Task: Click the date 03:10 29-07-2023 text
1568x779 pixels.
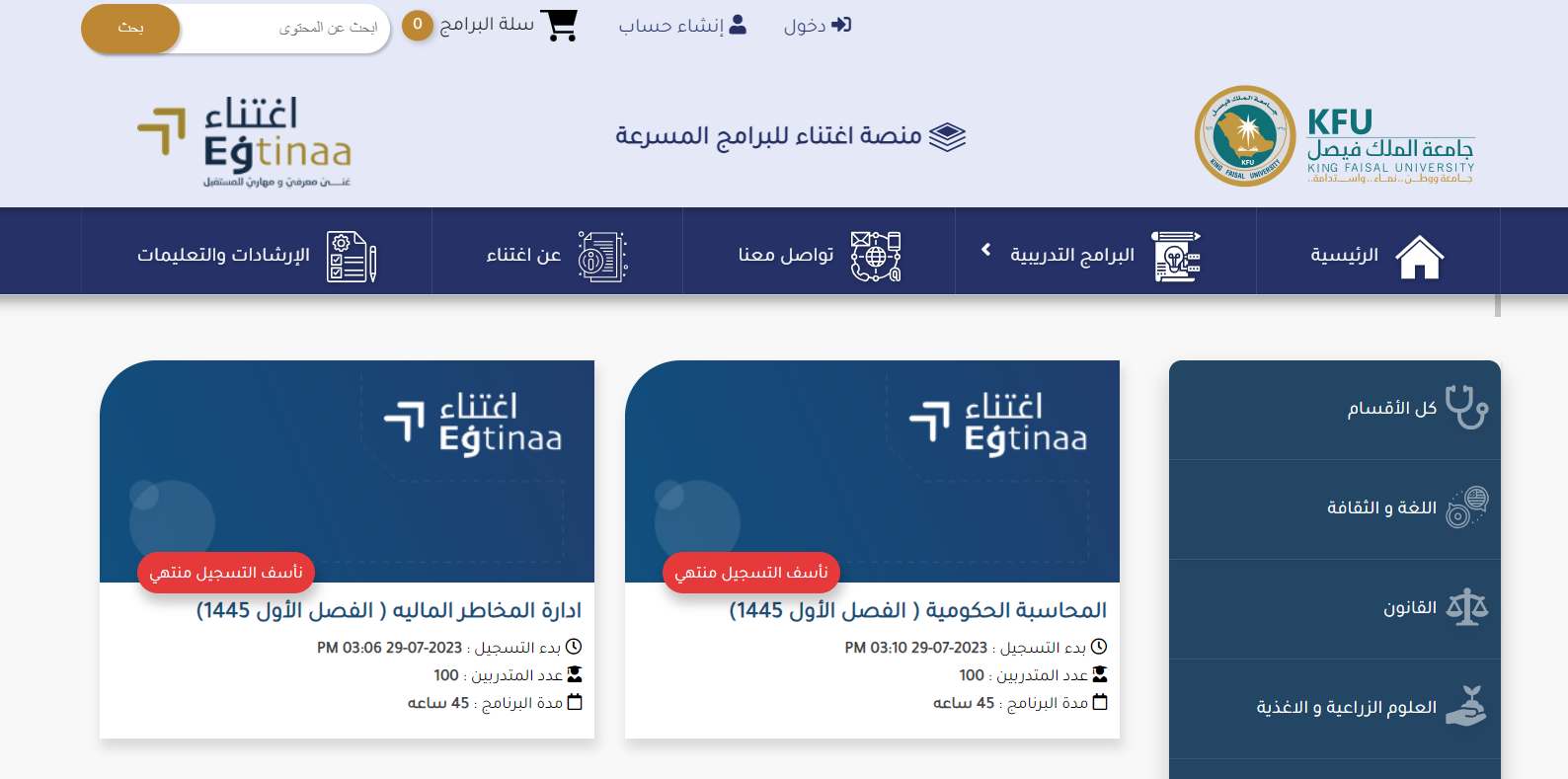Action: coord(916,648)
